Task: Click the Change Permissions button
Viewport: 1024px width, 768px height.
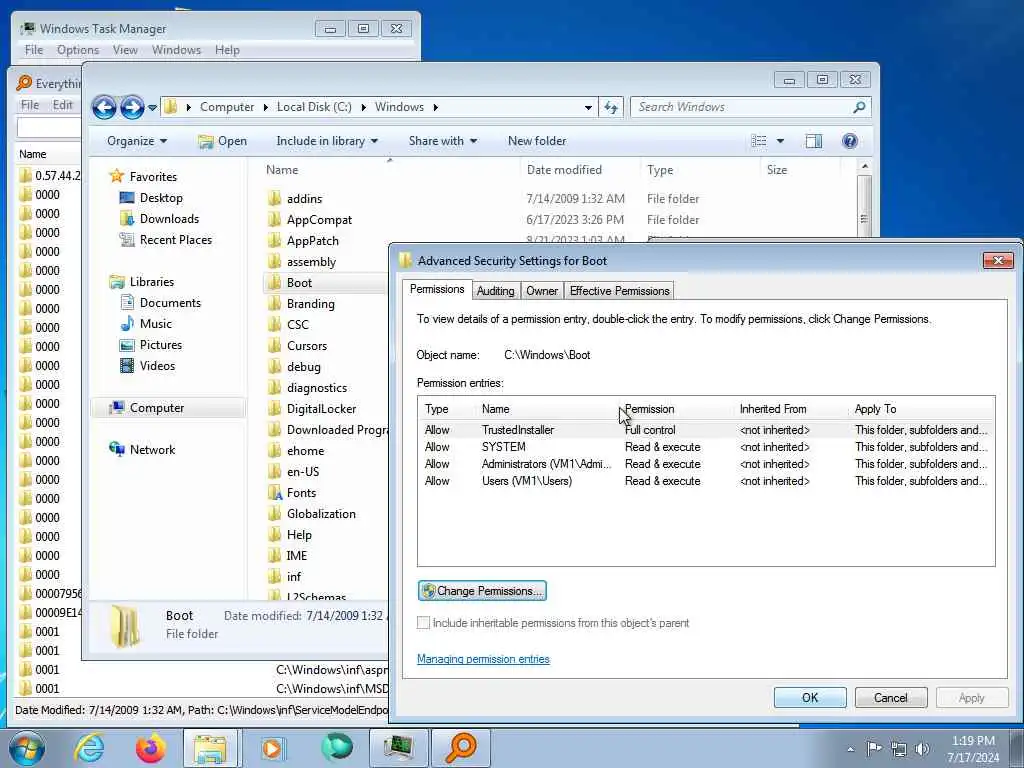Action: coord(482,591)
